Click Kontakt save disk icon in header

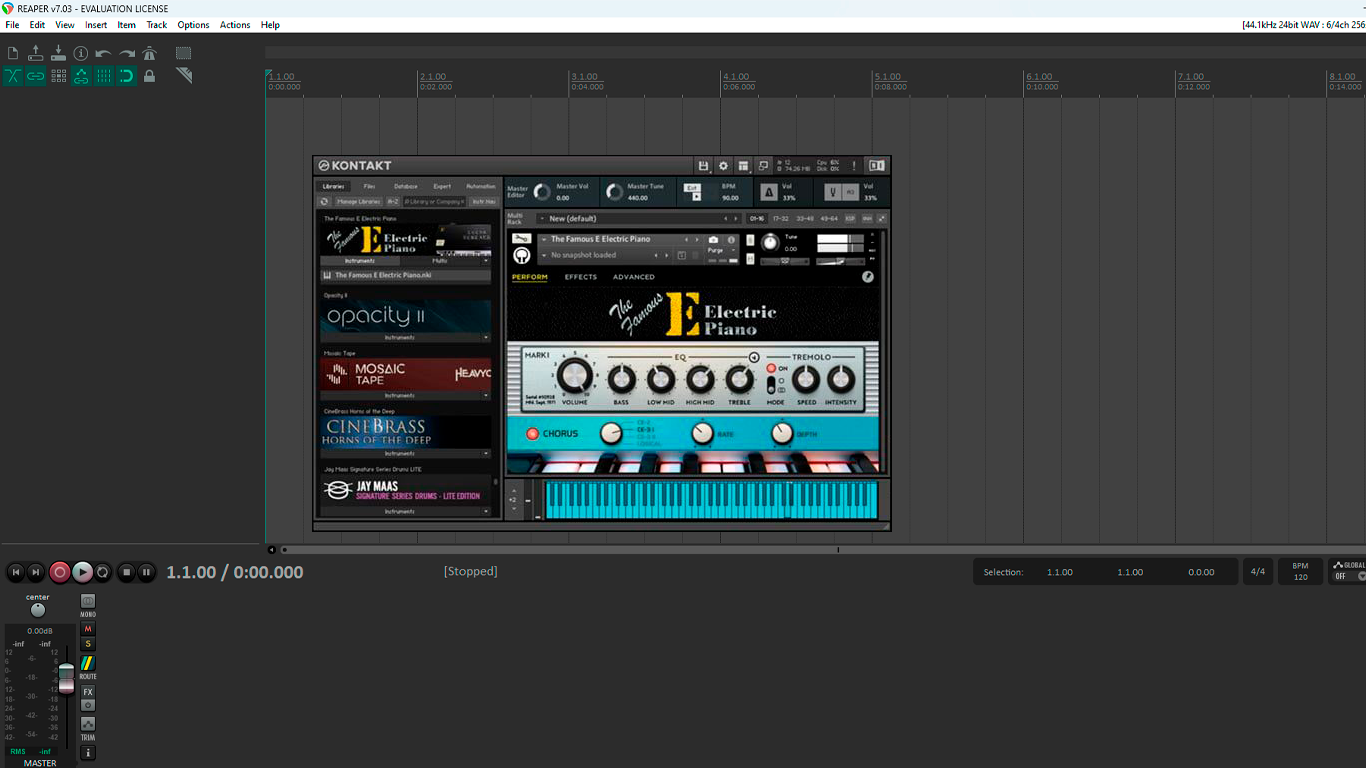click(x=703, y=166)
